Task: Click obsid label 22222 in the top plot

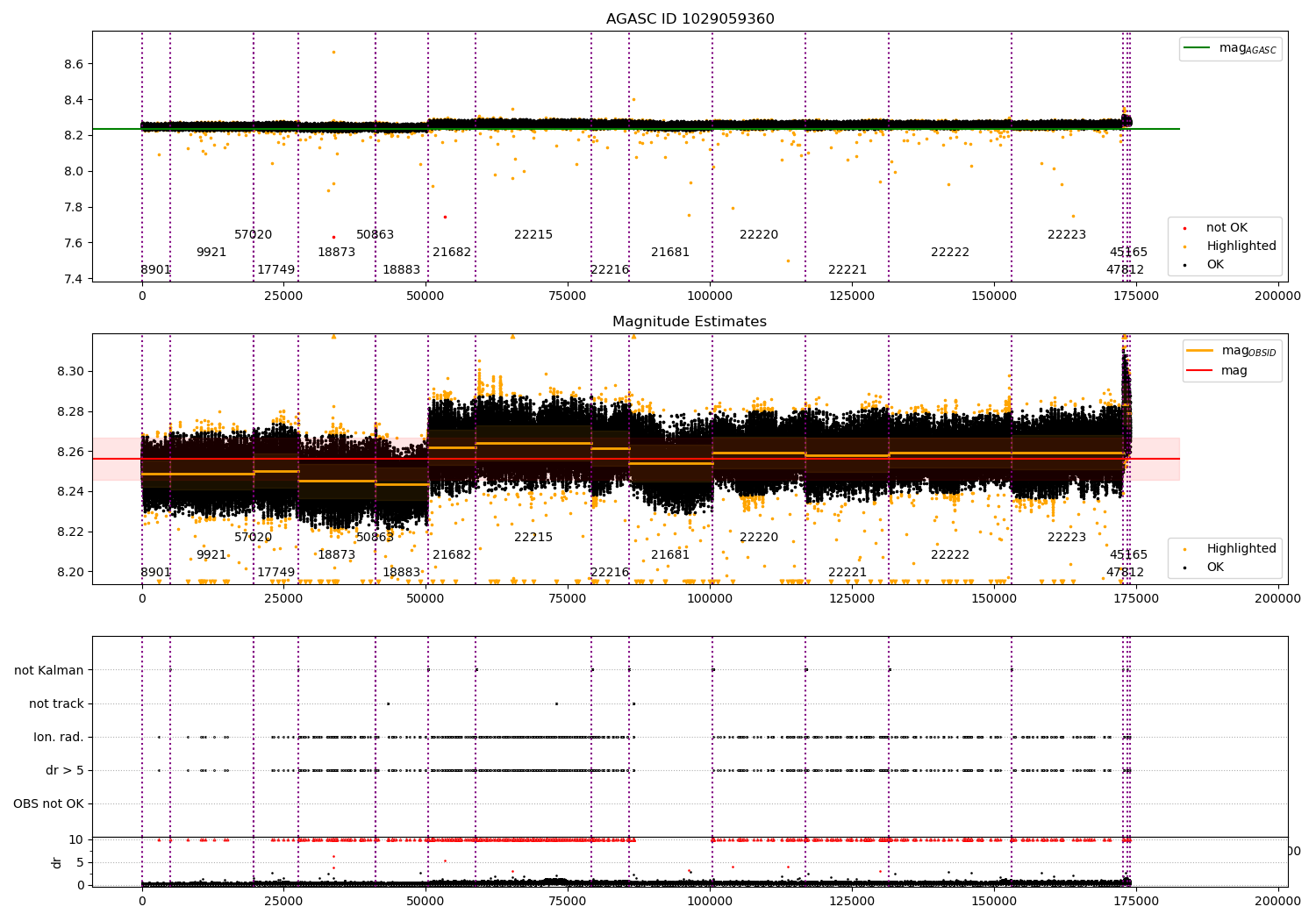Action: click(950, 252)
